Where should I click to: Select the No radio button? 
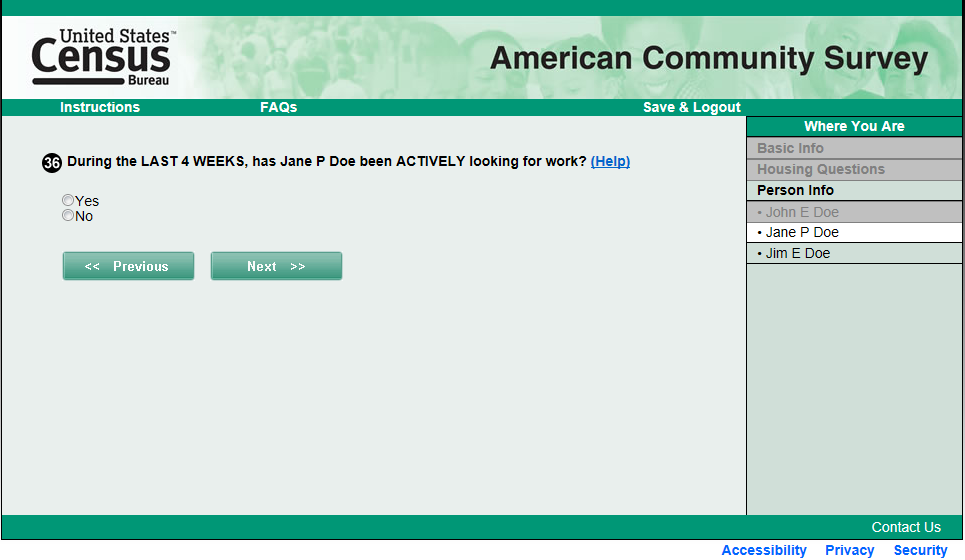68,215
